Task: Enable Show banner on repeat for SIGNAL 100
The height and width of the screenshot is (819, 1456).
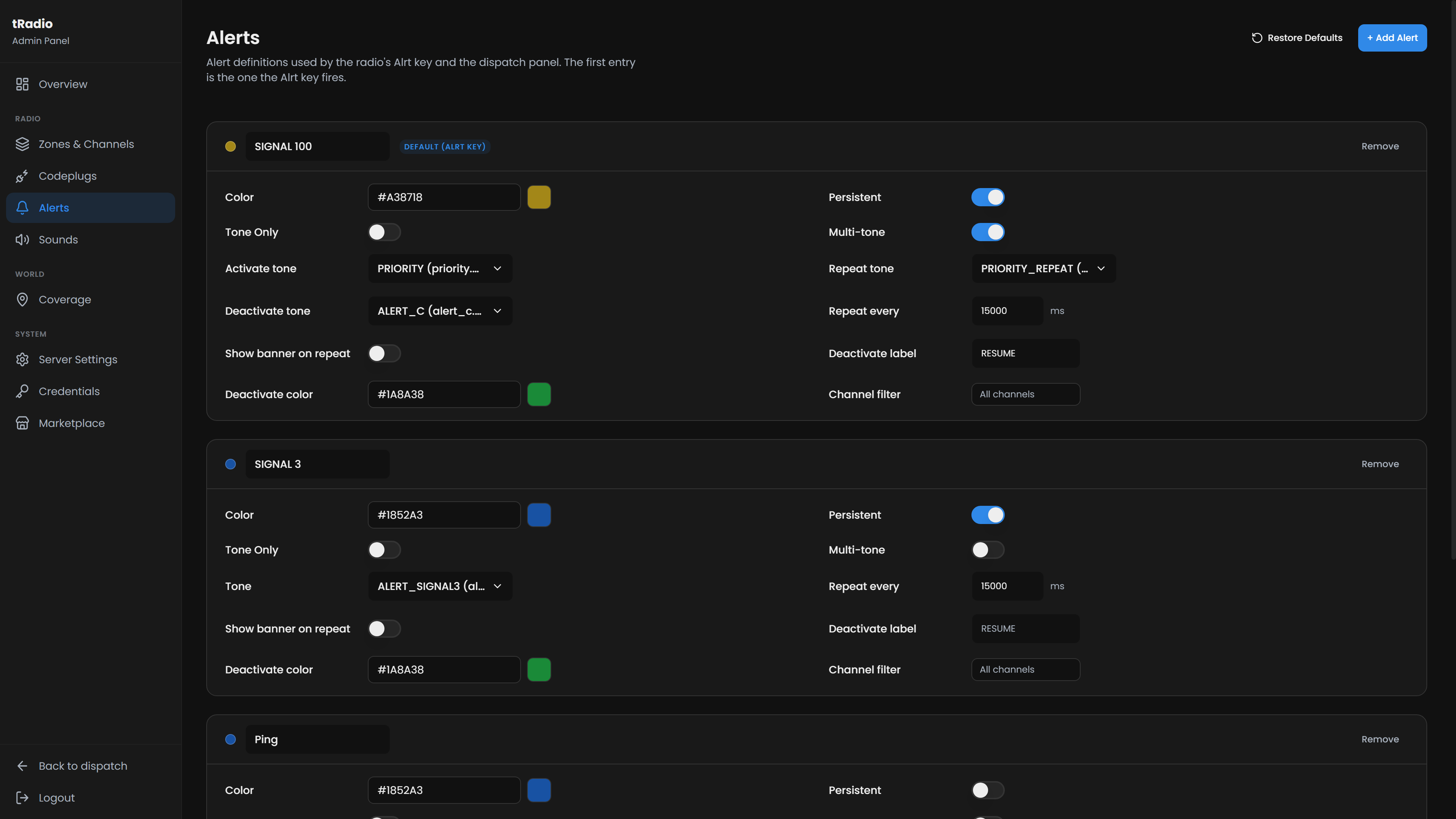Action: (x=384, y=353)
